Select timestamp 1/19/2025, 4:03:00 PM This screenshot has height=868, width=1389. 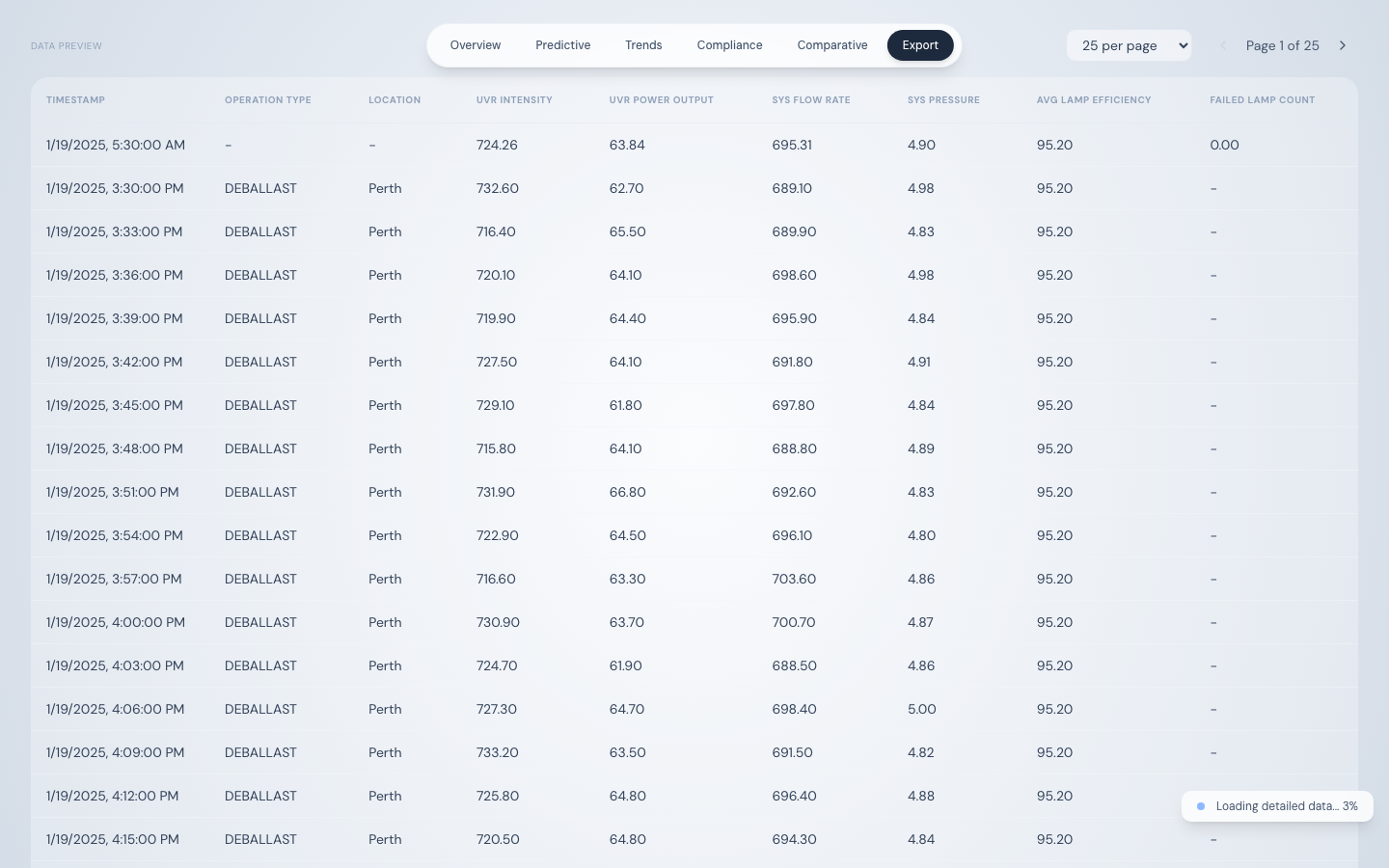coord(116,665)
